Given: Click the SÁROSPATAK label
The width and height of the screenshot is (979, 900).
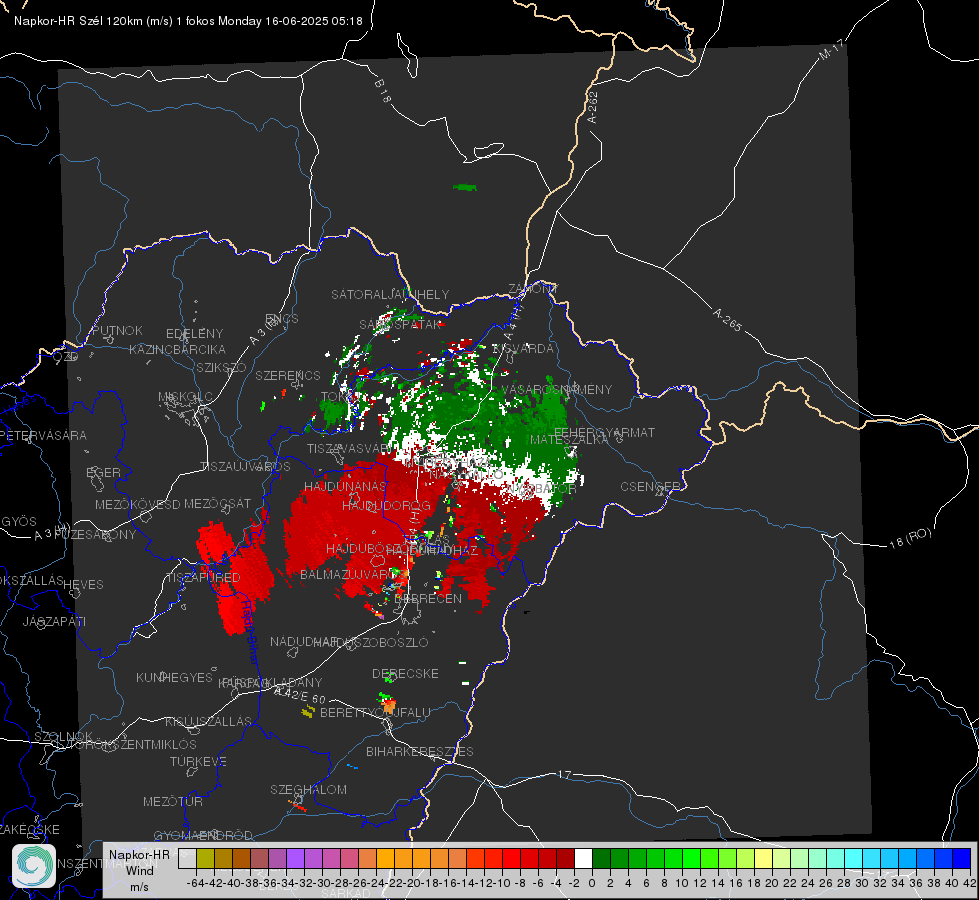Looking at the screenshot, I should tap(400, 324).
